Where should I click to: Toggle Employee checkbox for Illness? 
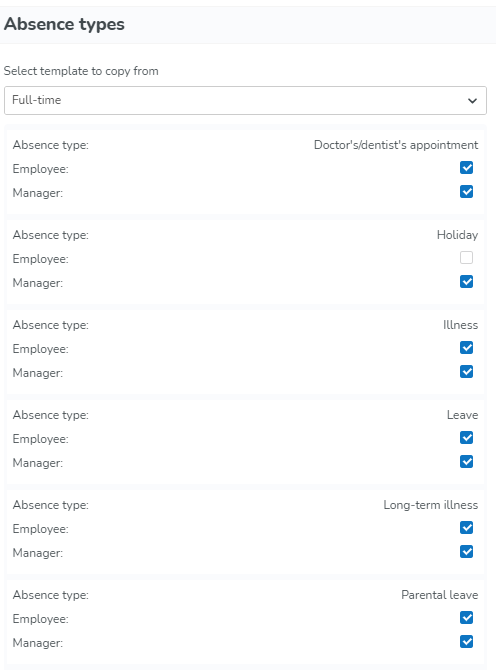click(x=467, y=348)
